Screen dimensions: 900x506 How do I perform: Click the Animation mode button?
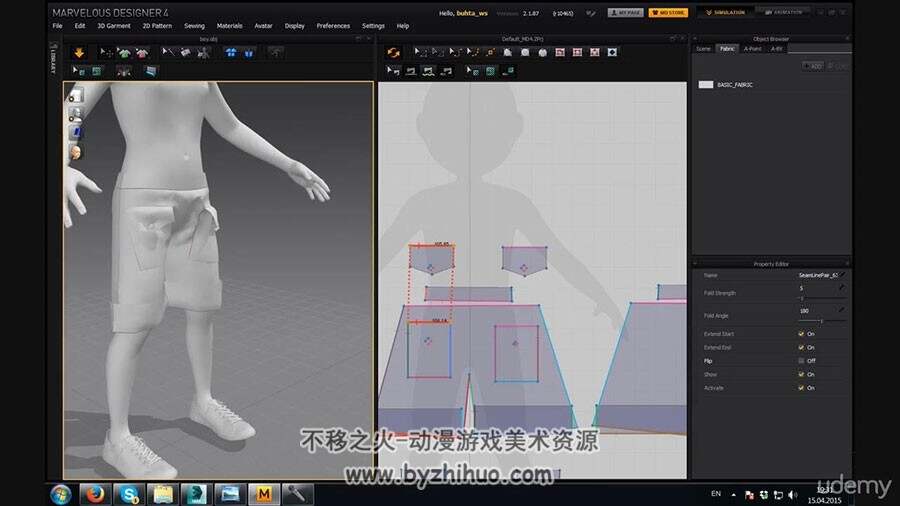tap(783, 12)
